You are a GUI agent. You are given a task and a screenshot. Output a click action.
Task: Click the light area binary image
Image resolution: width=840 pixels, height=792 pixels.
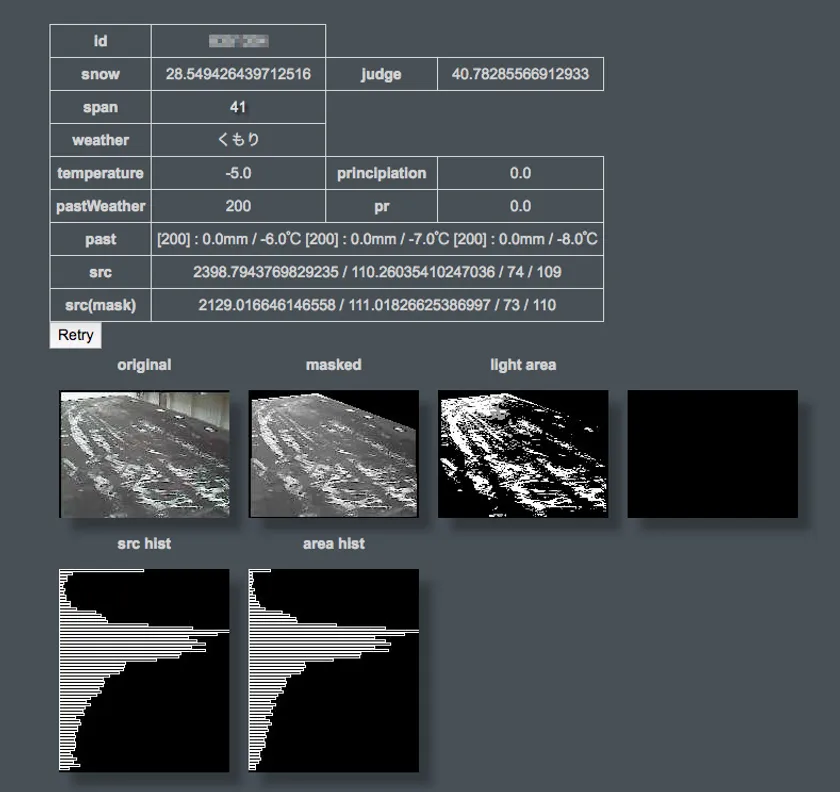click(x=523, y=453)
